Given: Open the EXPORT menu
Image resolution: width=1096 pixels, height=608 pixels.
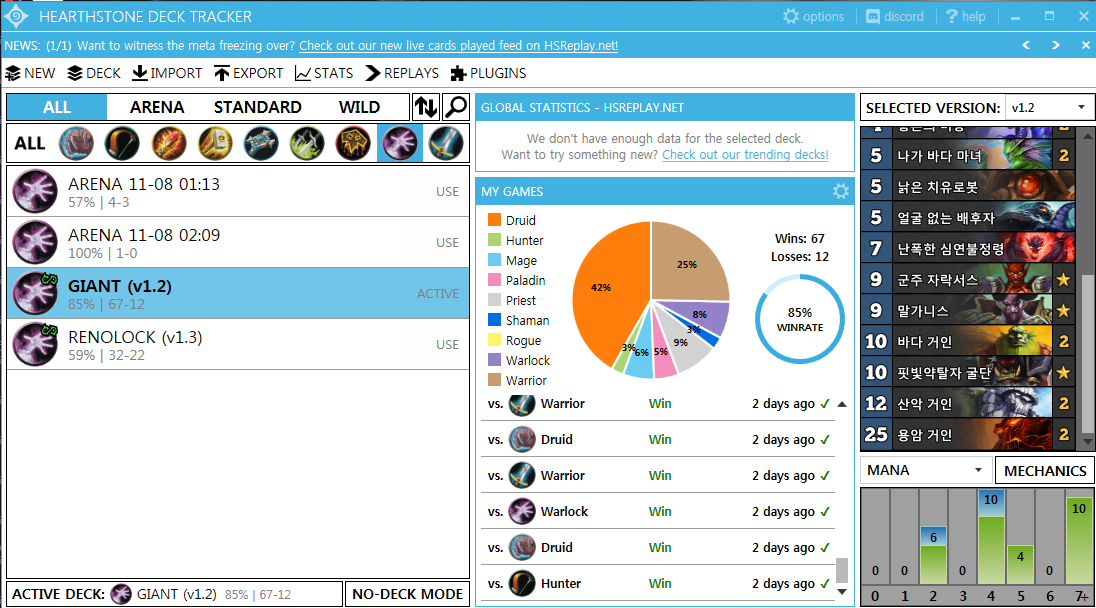Looking at the screenshot, I should (x=249, y=73).
